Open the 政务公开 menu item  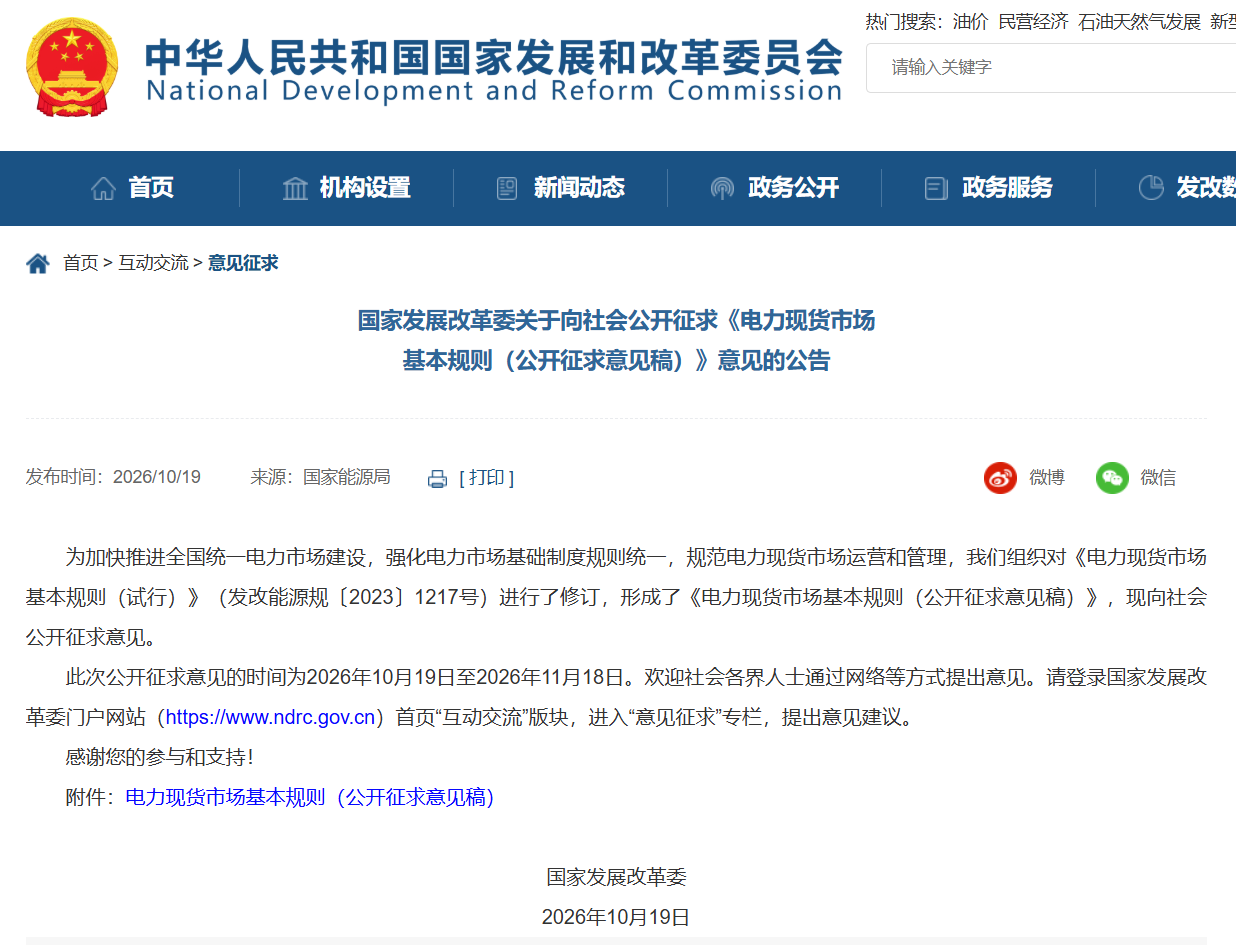click(793, 188)
